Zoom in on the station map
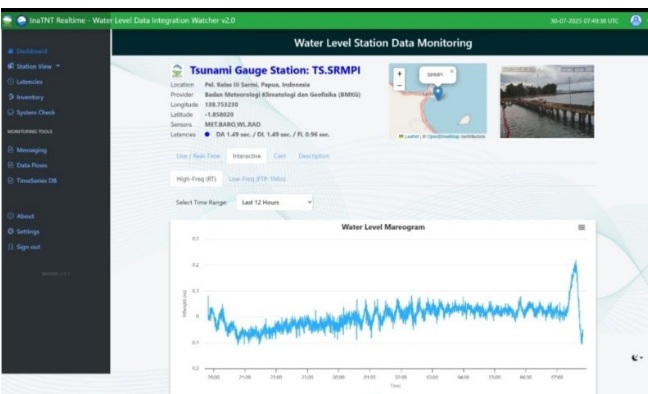This screenshot has width=648, height=394. [x=399, y=74]
